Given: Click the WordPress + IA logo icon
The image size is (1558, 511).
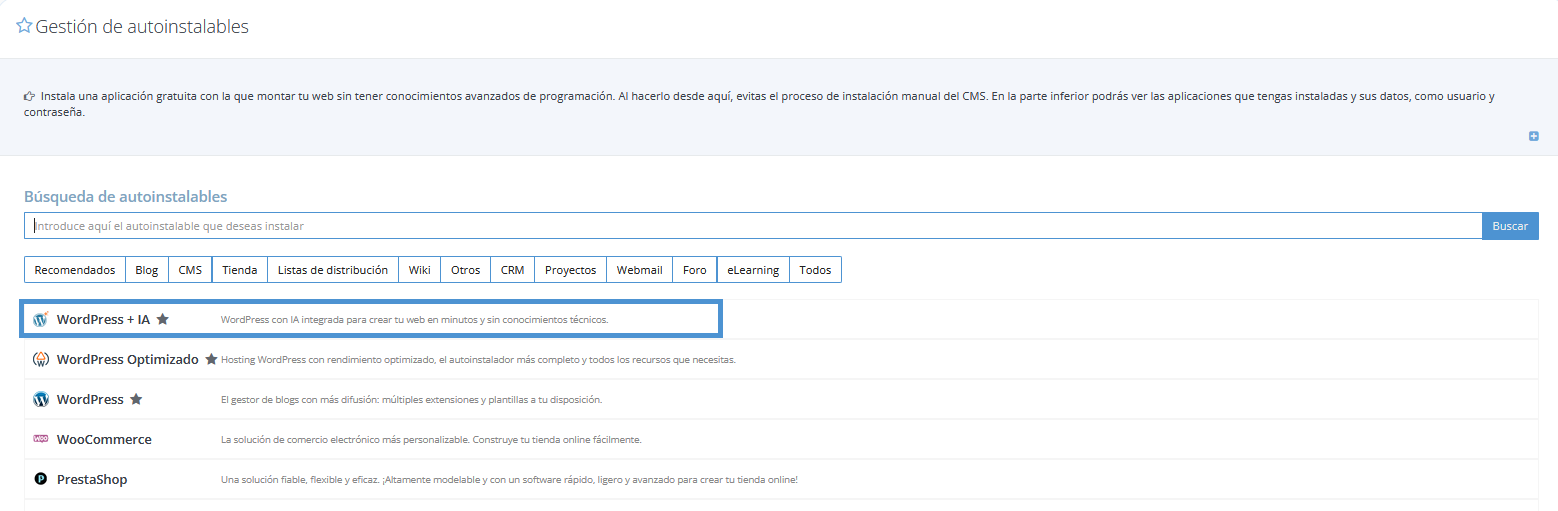Looking at the screenshot, I should pyautogui.click(x=41, y=320).
